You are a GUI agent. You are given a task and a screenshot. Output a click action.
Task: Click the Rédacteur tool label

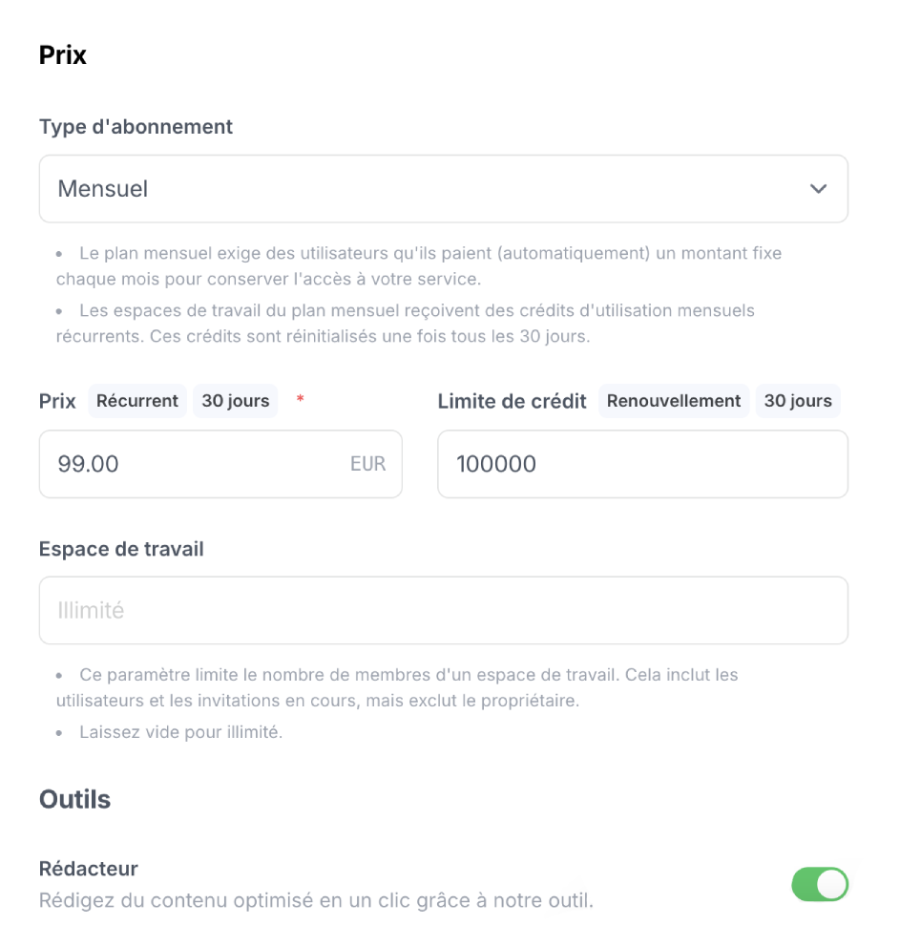coord(88,868)
